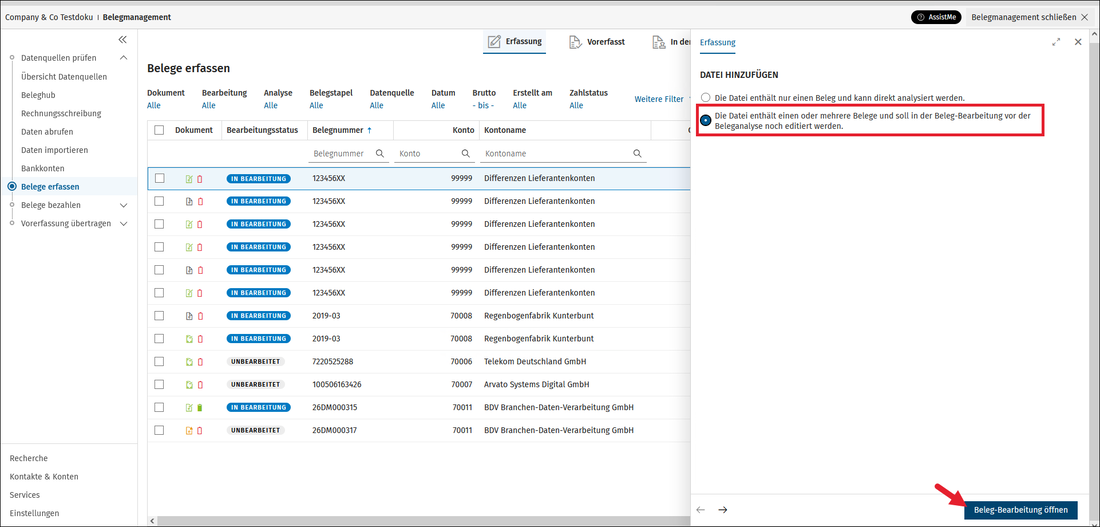
Task: Click orange document icon in row 26DM000317
Action: [x=189, y=430]
